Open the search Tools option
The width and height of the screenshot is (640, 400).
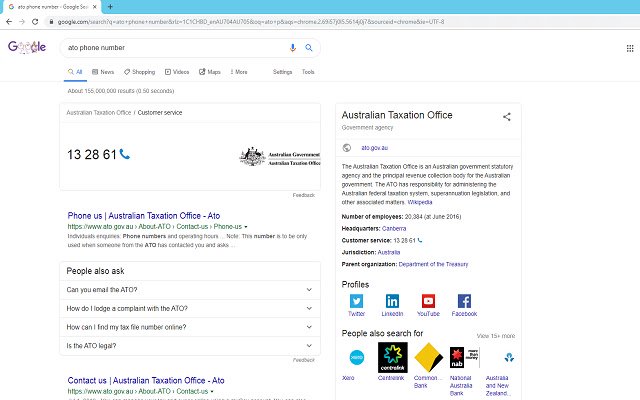308,72
